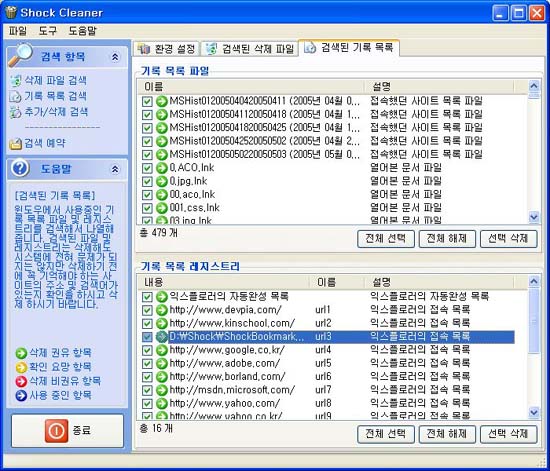Click 선택 삭제 under 기록 목록 레지스트리
Image resolution: width=550 pixels, height=471 pixels.
point(508,434)
